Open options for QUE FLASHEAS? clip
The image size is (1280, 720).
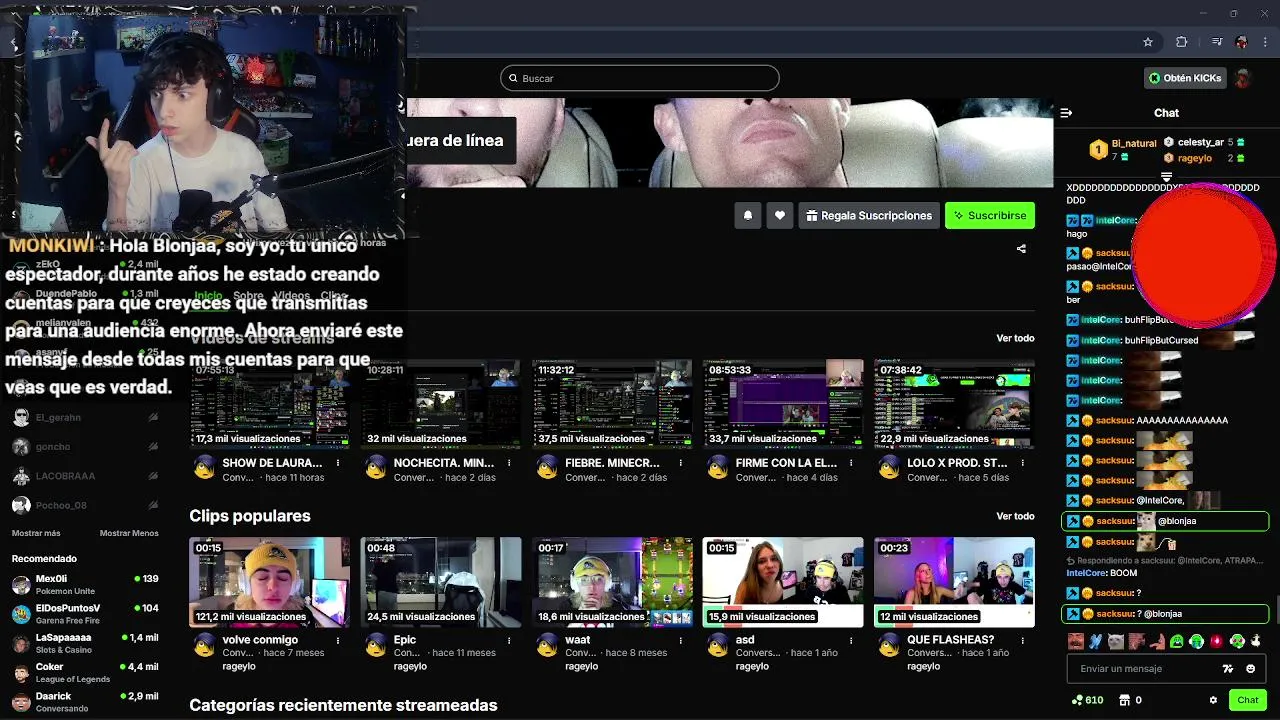[1022, 640]
